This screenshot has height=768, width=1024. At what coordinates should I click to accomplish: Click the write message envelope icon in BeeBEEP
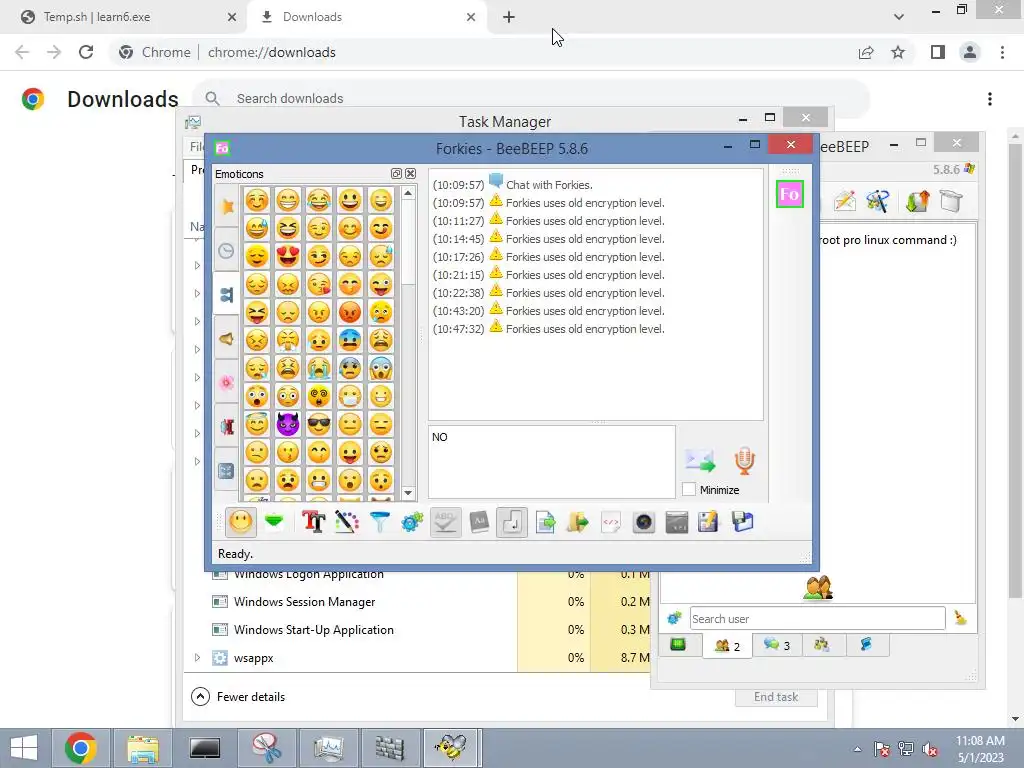844,201
